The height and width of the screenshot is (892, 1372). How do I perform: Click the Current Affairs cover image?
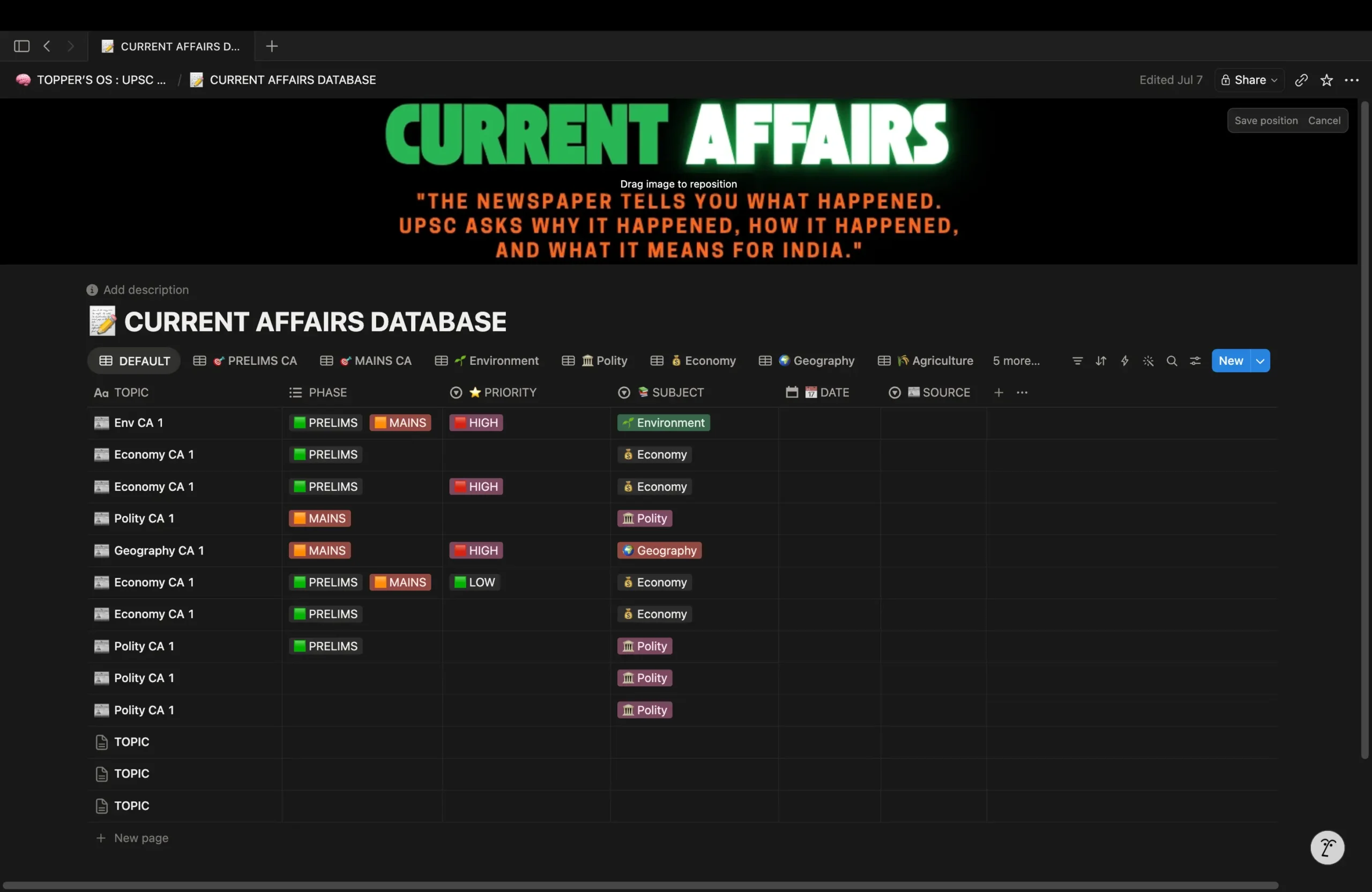pos(678,182)
